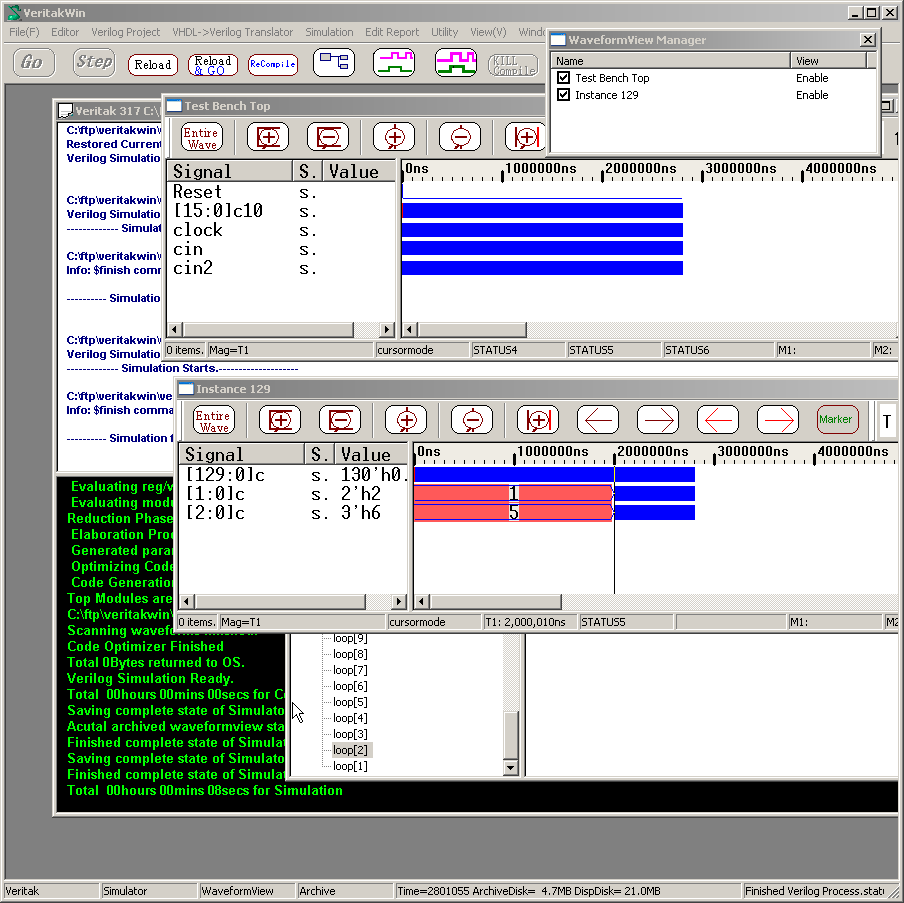Circle plus zoom icon in Test Bench Top
The image size is (904, 903).
(x=394, y=137)
